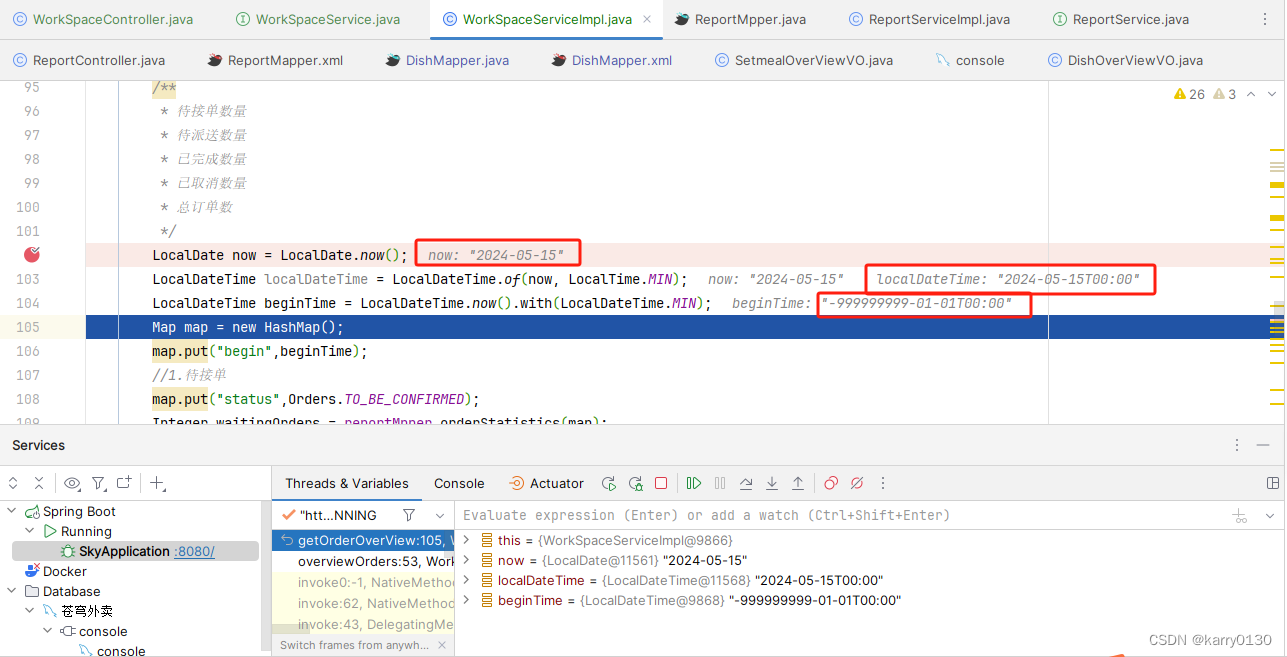Select invoke0:-1 NativeMethod frame
This screenshot has width=1287, height=657.
[x=363, y=582]
